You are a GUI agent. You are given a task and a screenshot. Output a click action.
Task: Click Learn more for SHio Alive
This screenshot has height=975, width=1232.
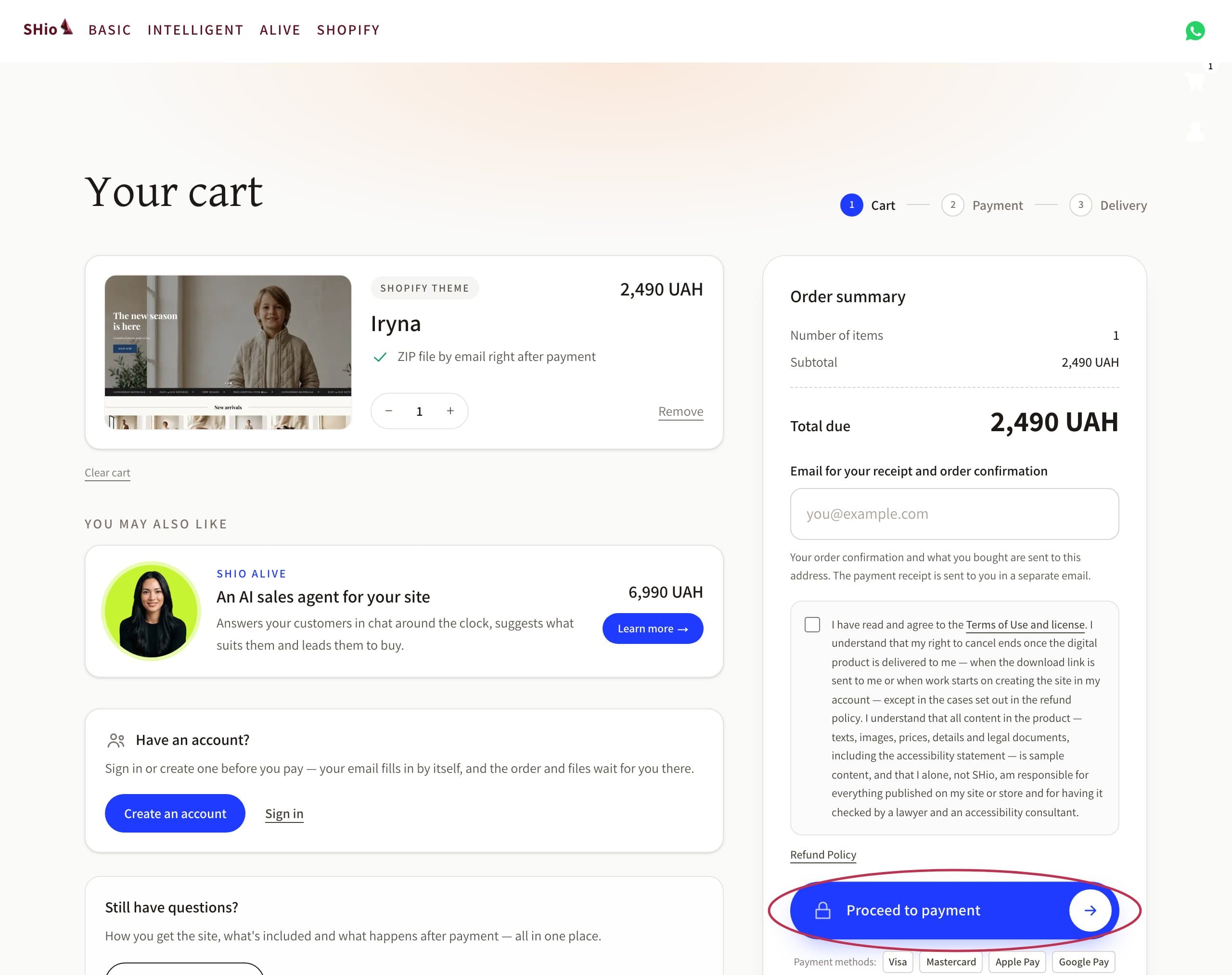coord(653,629)
